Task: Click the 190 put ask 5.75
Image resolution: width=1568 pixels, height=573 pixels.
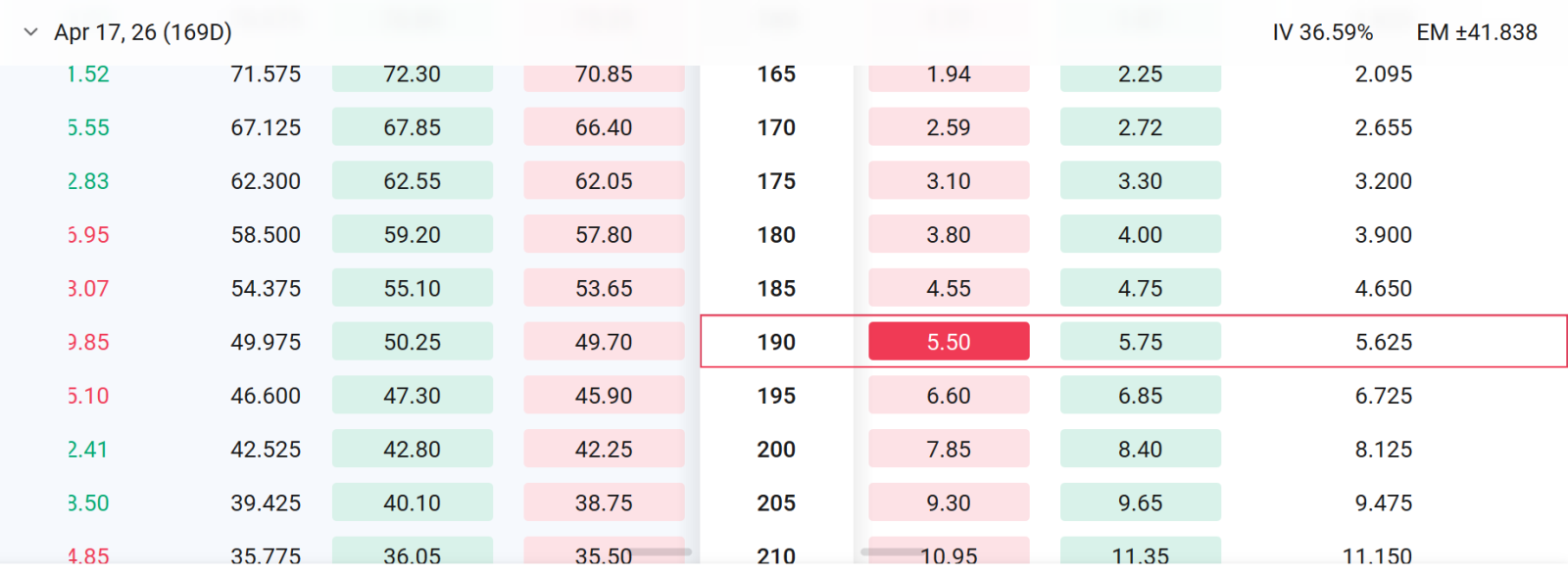Action: [x=1141, y=342]
